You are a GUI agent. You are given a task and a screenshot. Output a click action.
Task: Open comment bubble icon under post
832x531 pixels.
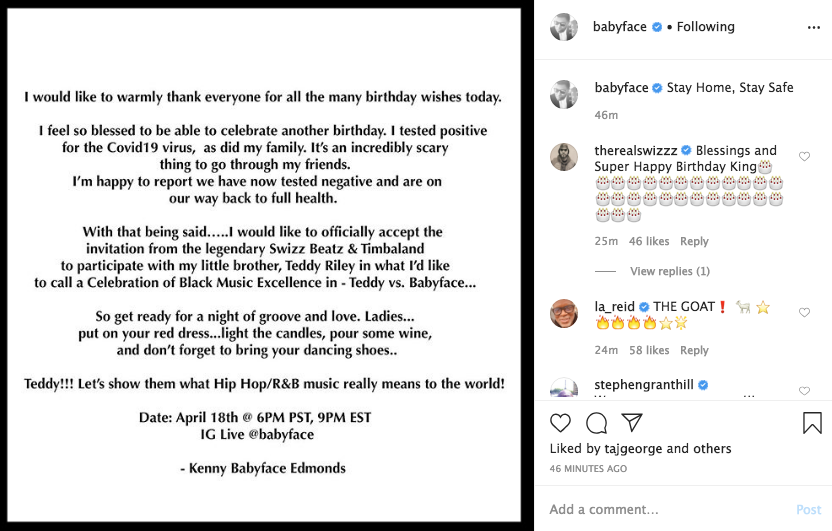596,423
